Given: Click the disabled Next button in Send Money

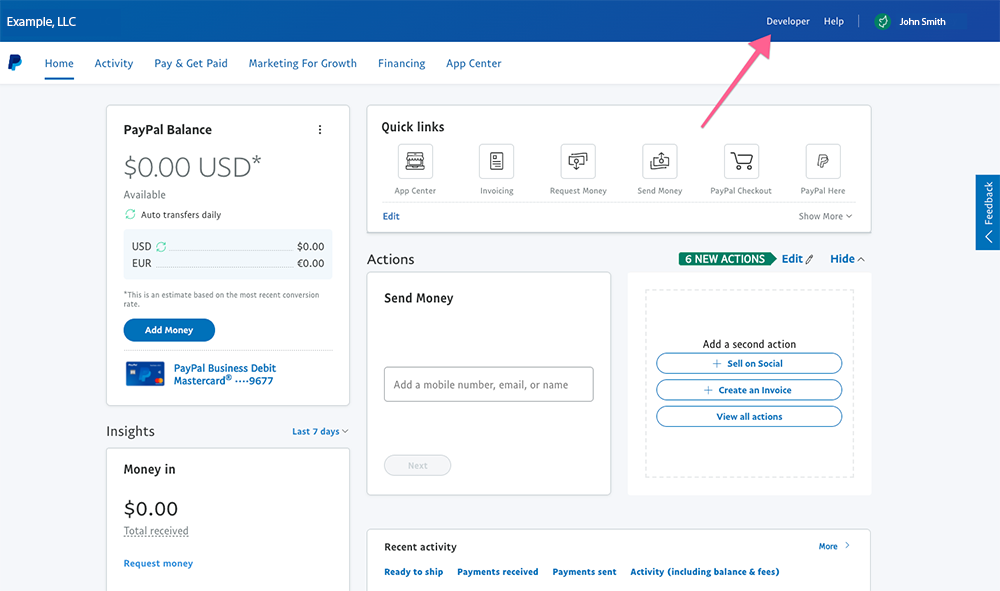Looking at the screenshot, I should click(417, 465).
